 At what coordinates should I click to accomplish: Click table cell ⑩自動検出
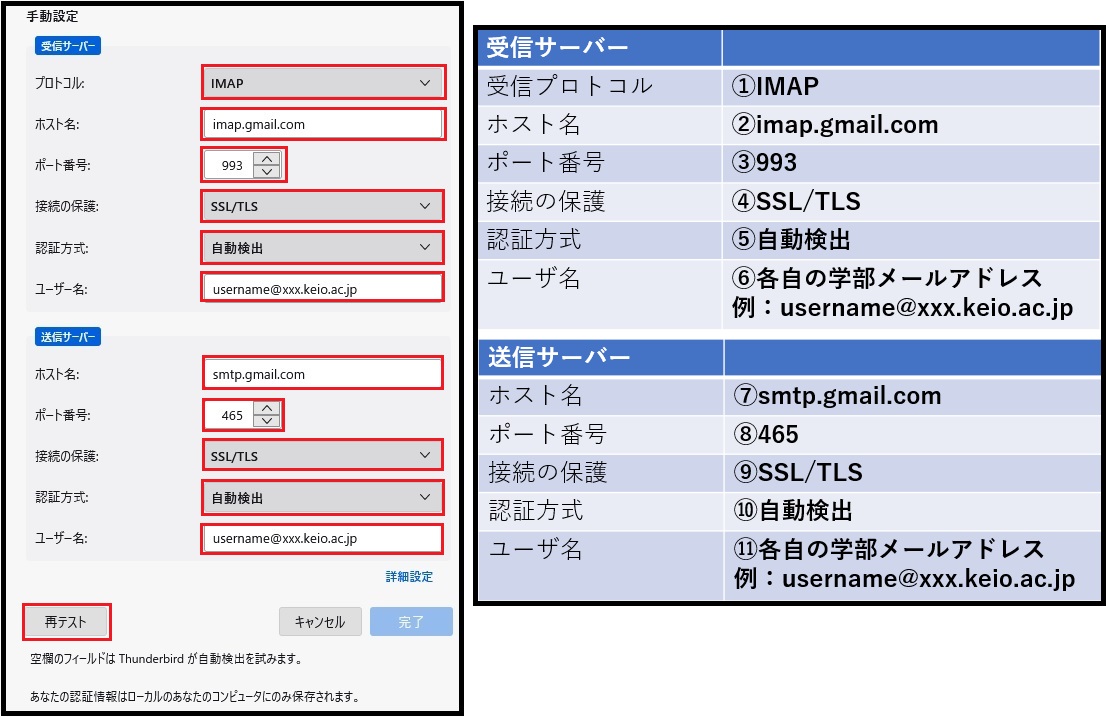(912, 511)
